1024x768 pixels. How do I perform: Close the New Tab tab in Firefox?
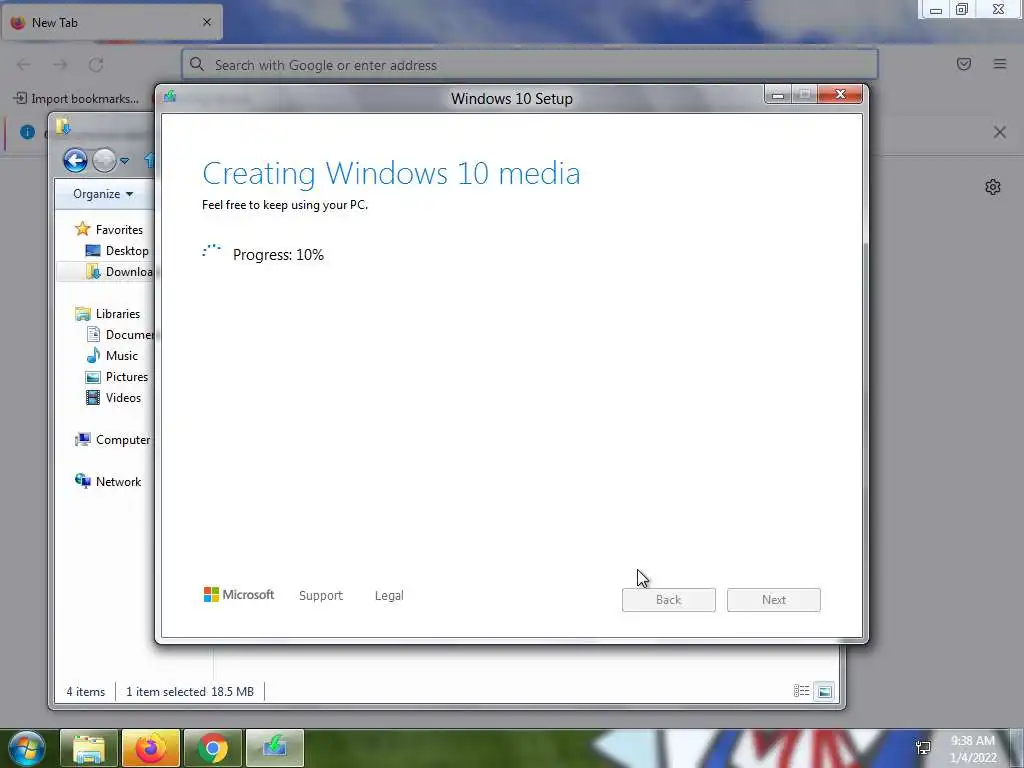pos(206,22)
